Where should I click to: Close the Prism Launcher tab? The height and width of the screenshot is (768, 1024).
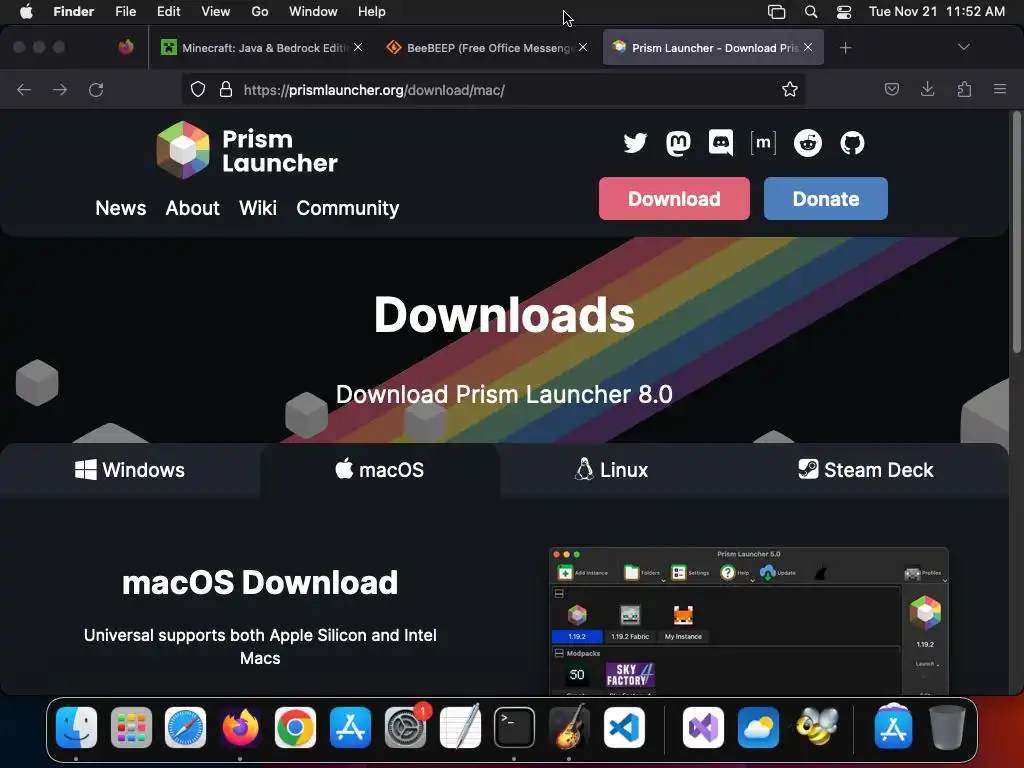tap(808, 47)
